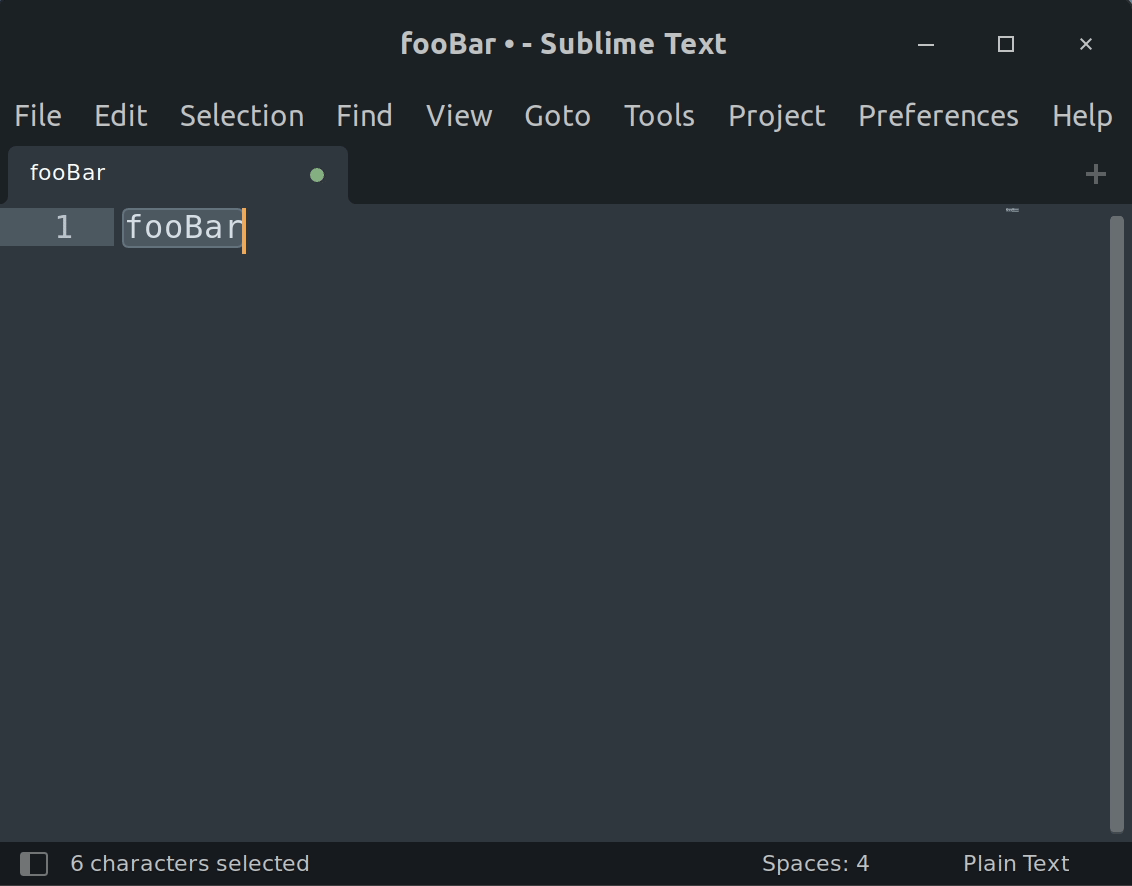Open the Edit menu
This screenshot has width=1132, height=886.
coord(121,116)
